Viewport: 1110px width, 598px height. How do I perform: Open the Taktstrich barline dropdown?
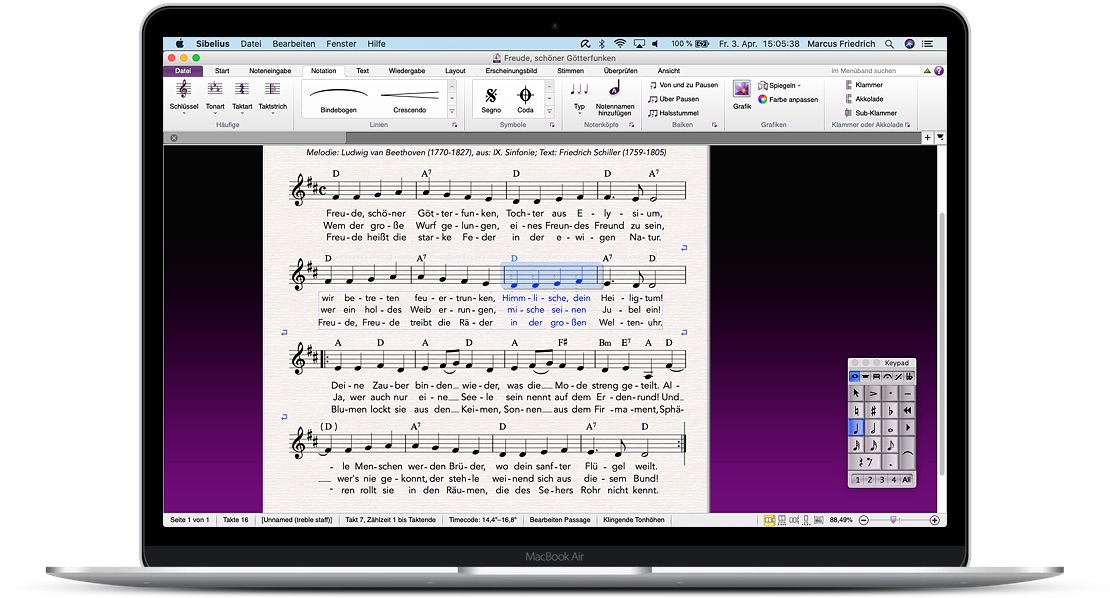coord(273,96)
